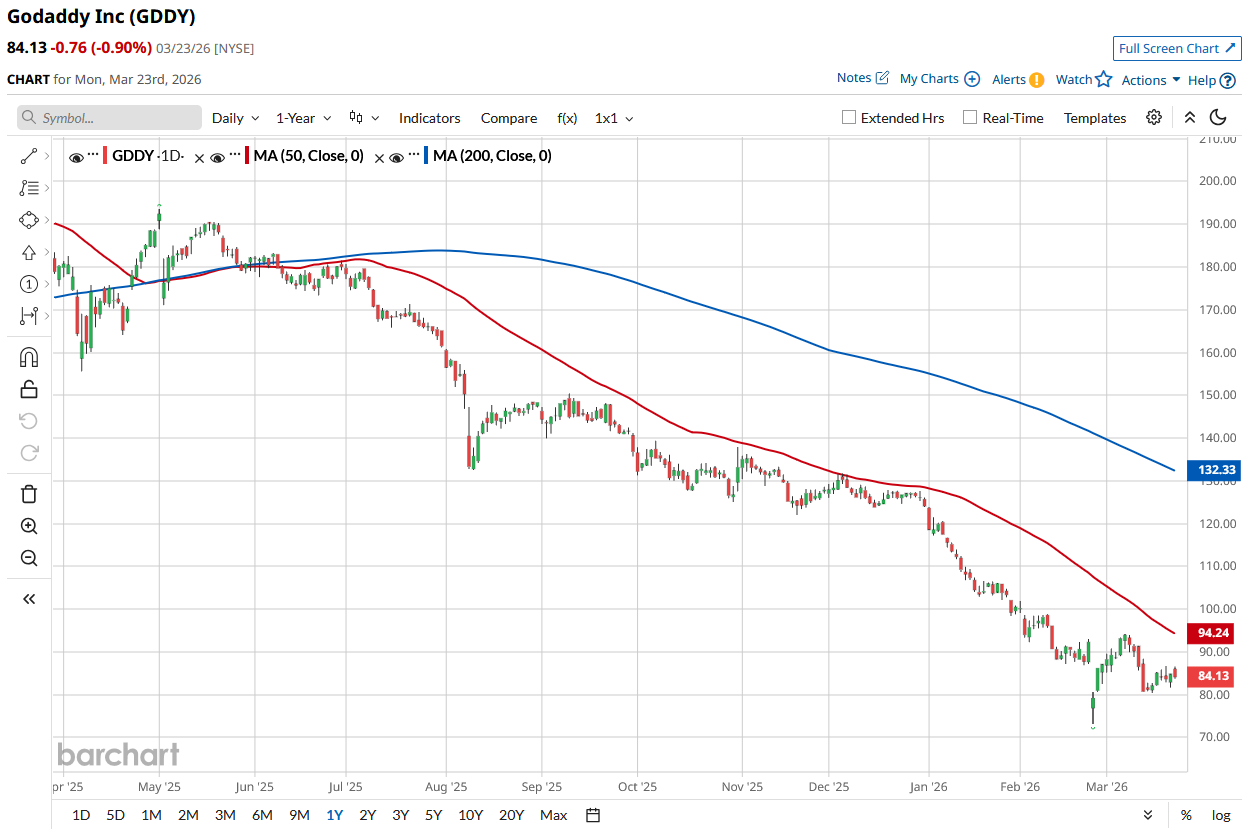Screen dimensions: 1248x829
Task: Click the lock drawings padlock icon
Action: (28, 389)
